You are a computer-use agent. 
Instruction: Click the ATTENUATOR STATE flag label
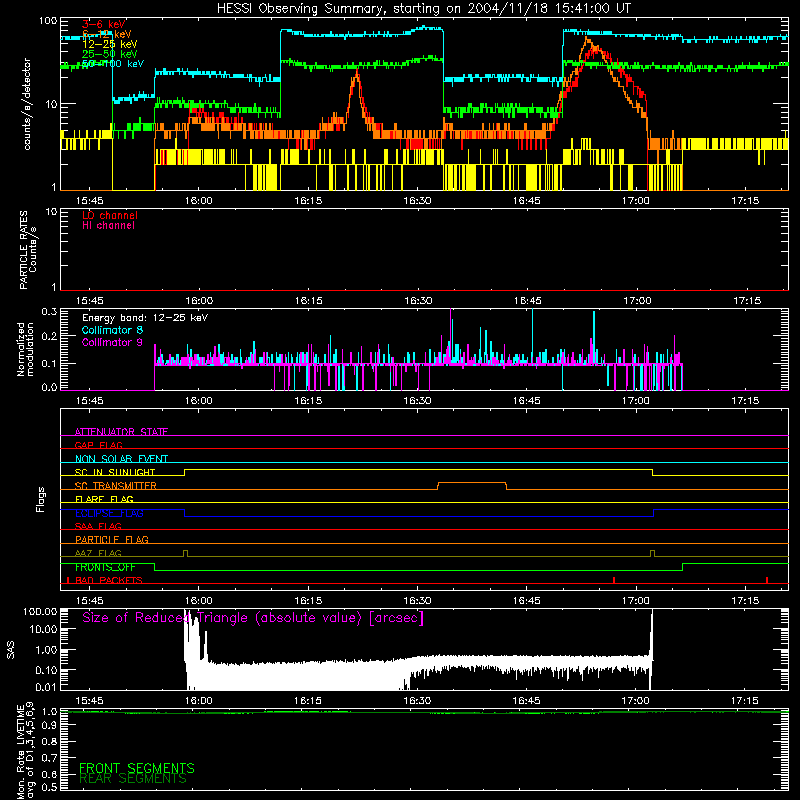click(x=121, y=432)
